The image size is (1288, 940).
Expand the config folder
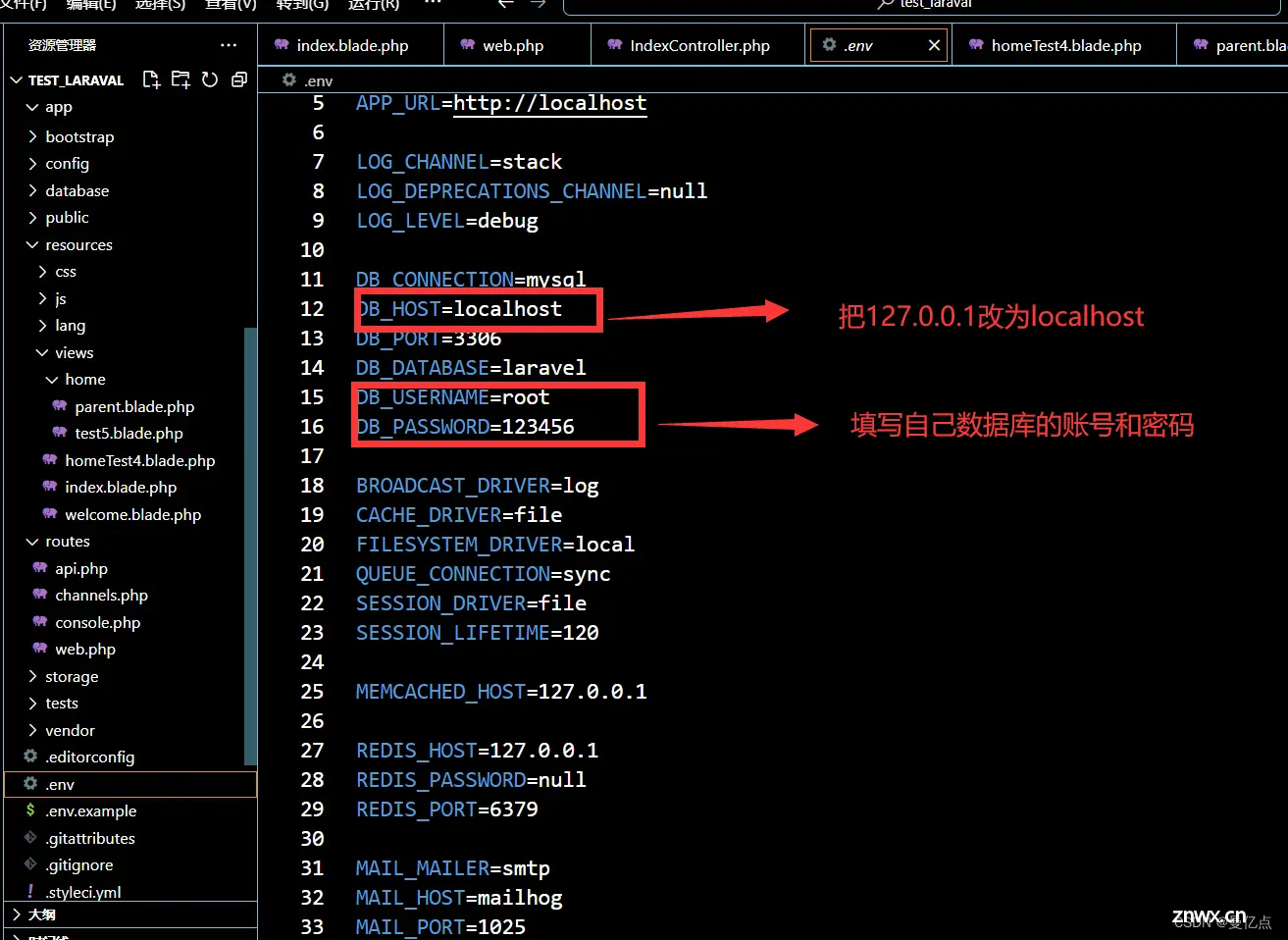[32, 163]
